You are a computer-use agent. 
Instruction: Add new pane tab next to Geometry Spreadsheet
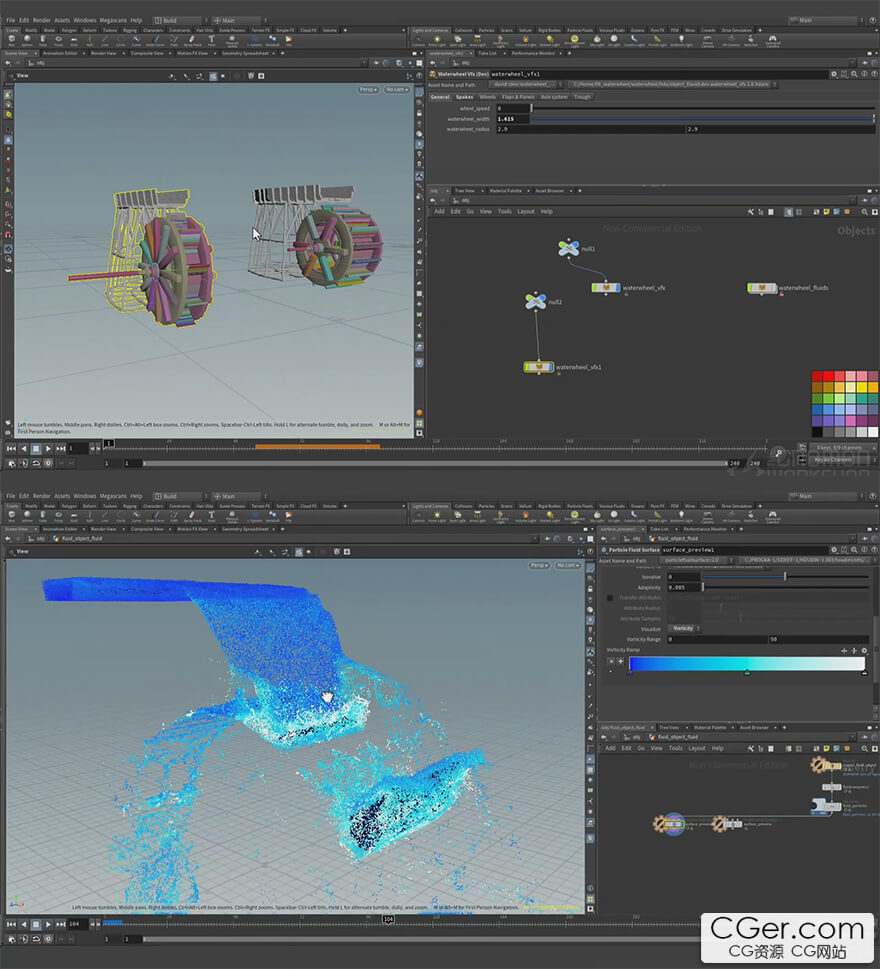[x=282, y=53]
